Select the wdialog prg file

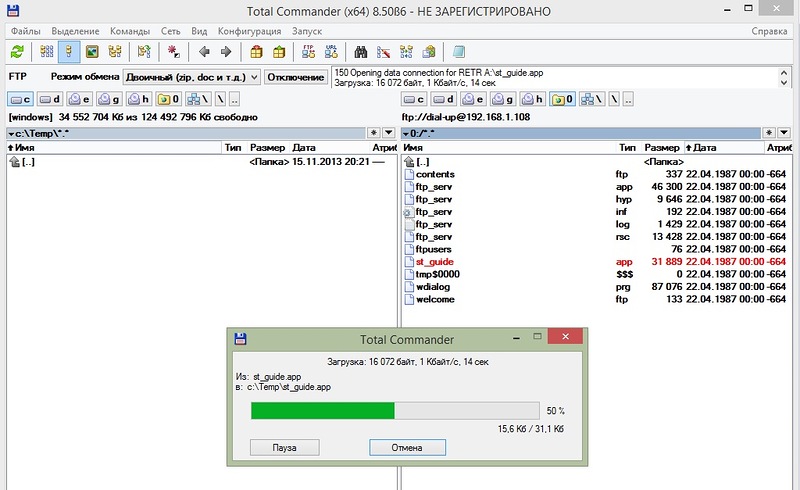[x=595, y=287]
